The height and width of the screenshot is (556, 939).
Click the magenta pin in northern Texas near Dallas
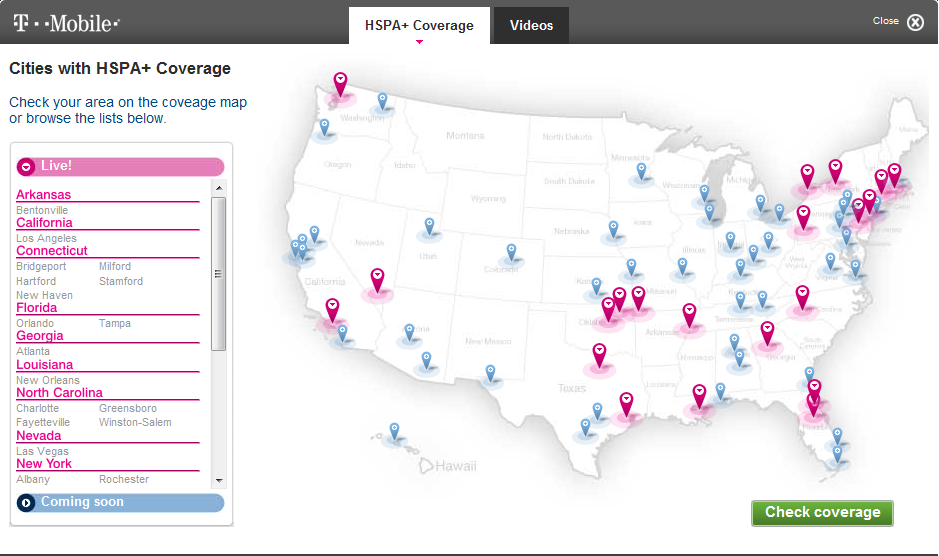[x=599, y=355]
